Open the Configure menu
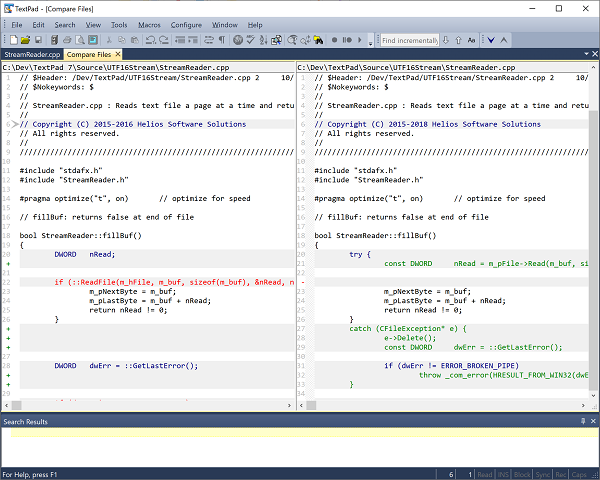 point(186,24)
